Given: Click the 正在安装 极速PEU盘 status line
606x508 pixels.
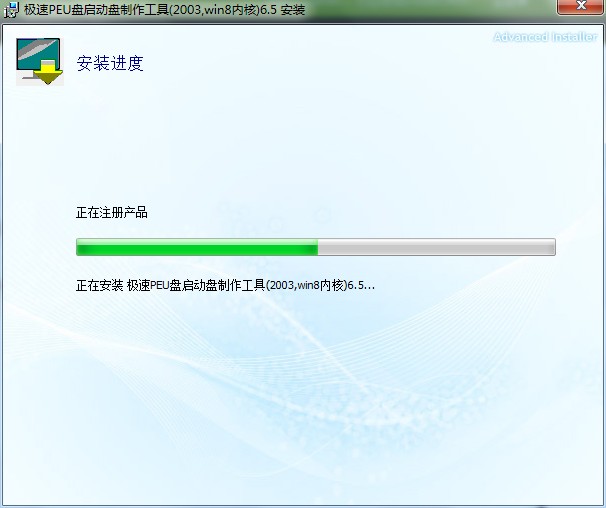Looking at the screenshot, I should coord(225,286).
